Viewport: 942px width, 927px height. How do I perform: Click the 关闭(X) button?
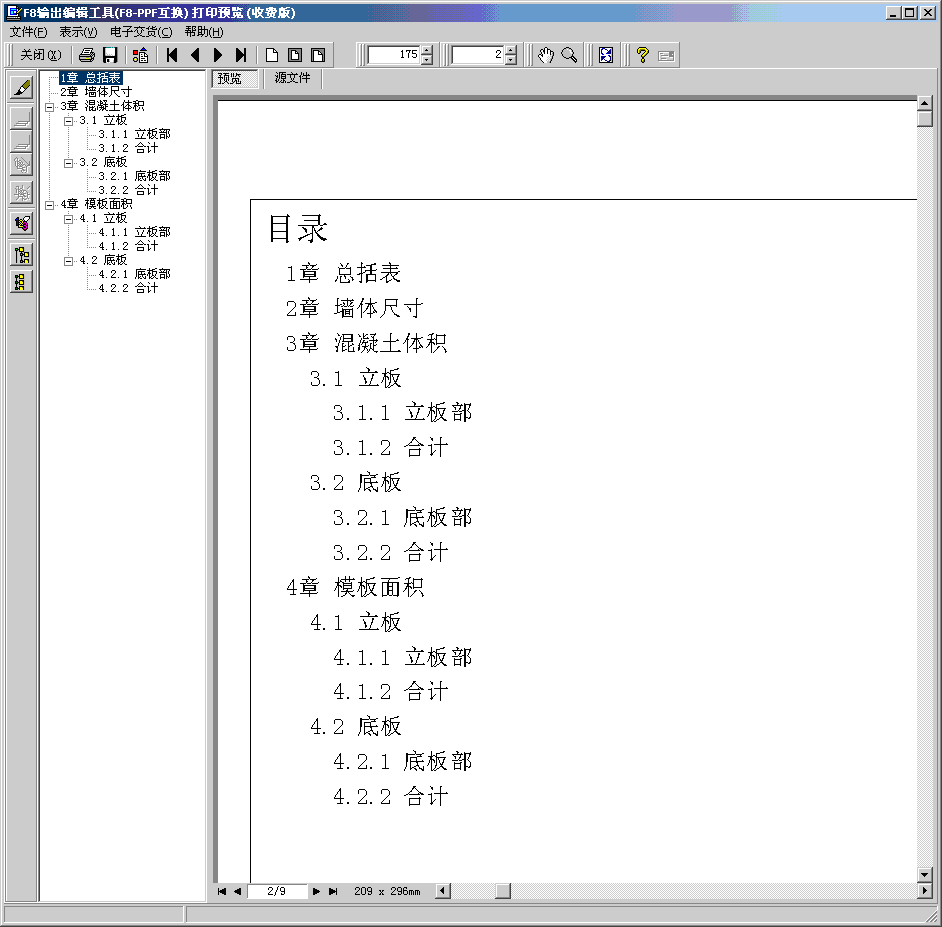tap(41, 55)
